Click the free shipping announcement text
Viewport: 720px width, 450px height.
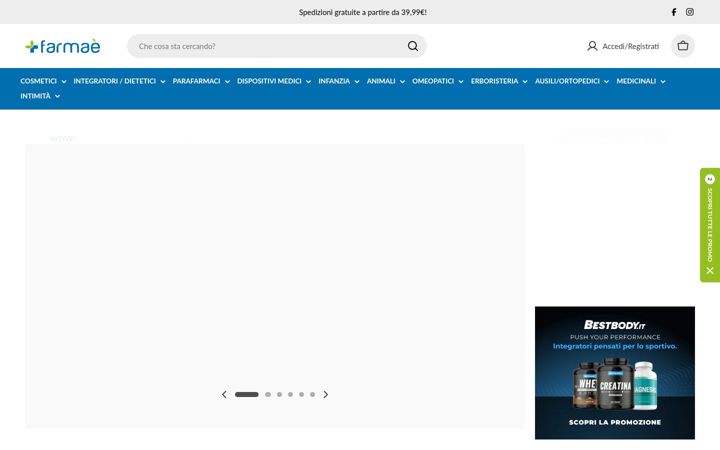[363, 12]
